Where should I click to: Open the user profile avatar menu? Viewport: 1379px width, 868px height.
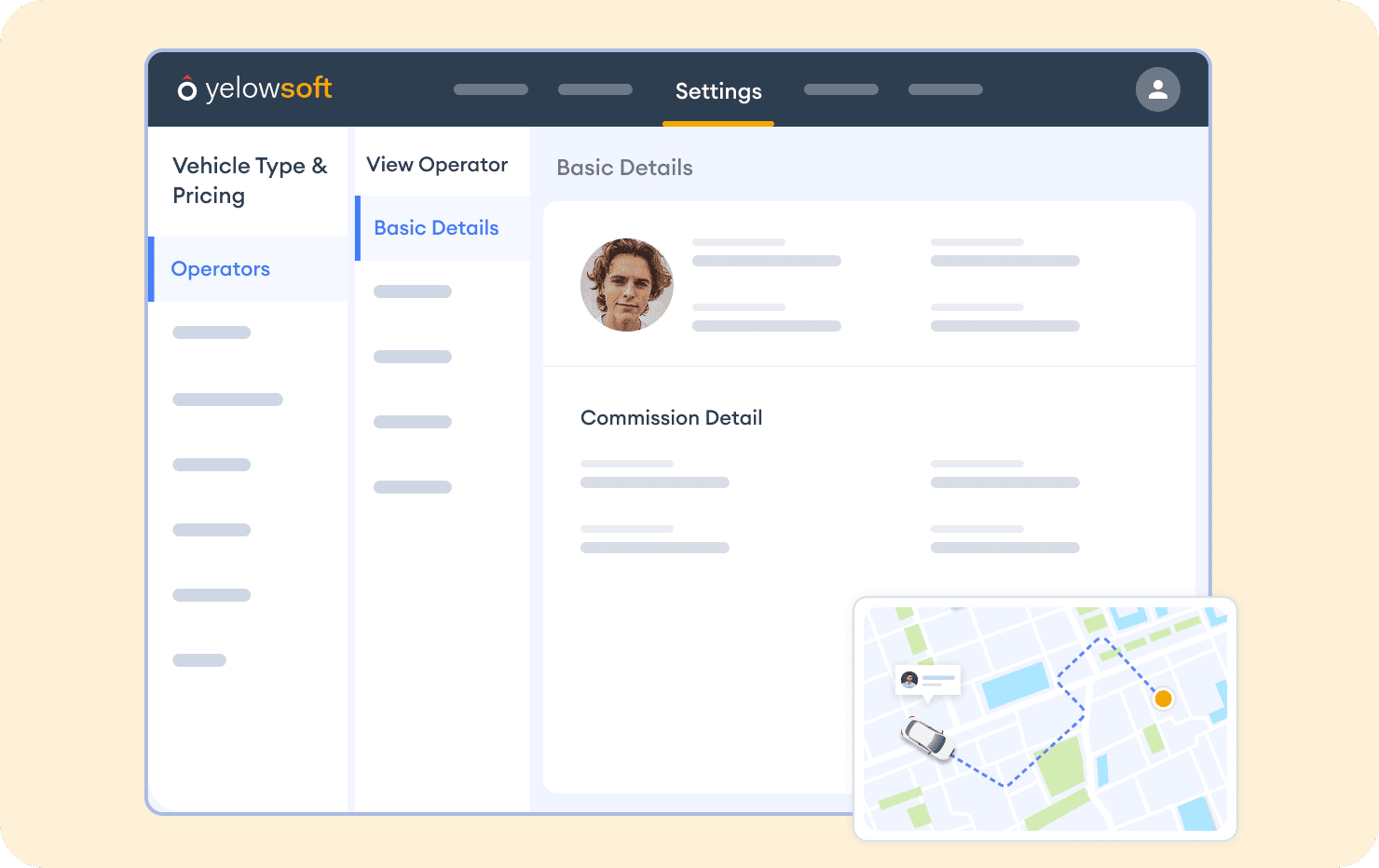pos(1157,89)
